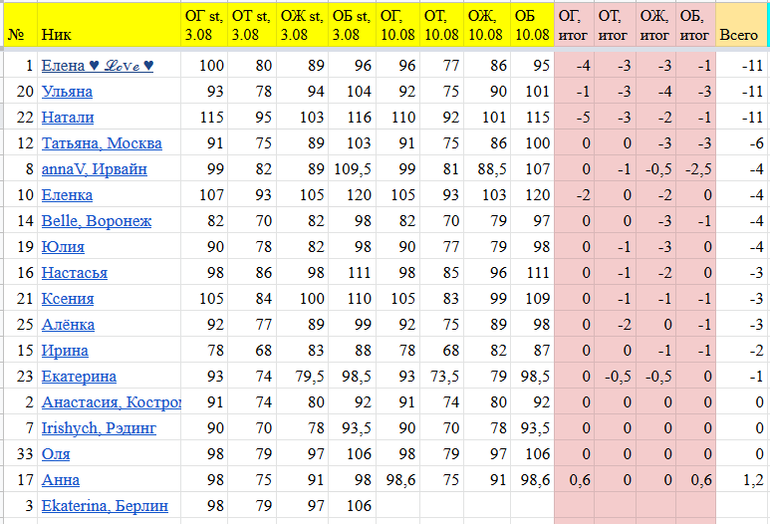Open the Ekaterina, Берлин link

pos(104,506)
